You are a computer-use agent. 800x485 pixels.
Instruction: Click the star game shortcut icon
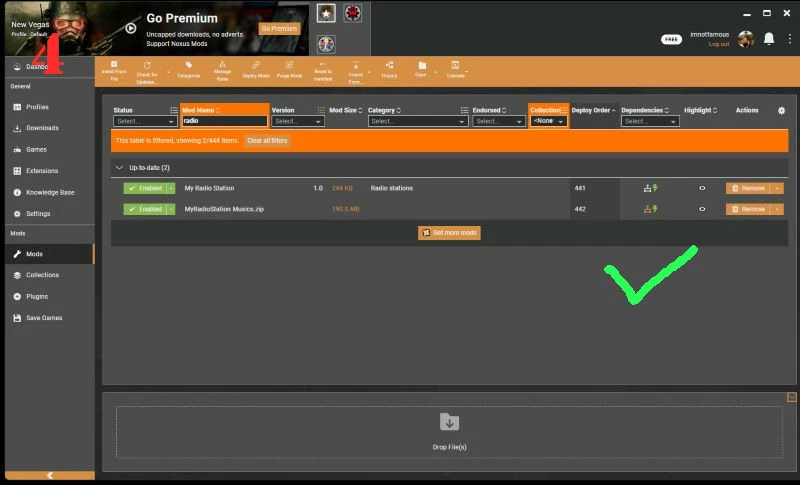coord(326,13)
